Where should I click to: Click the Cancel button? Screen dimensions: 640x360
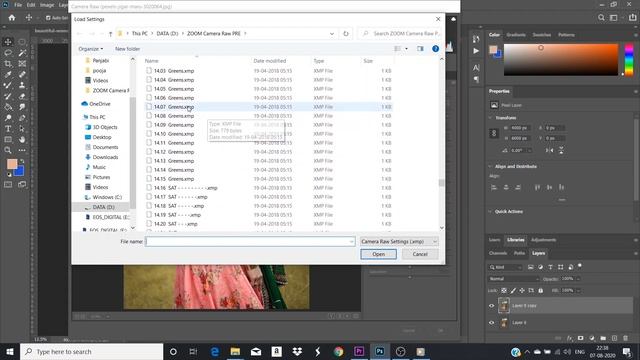pos(420,254)
